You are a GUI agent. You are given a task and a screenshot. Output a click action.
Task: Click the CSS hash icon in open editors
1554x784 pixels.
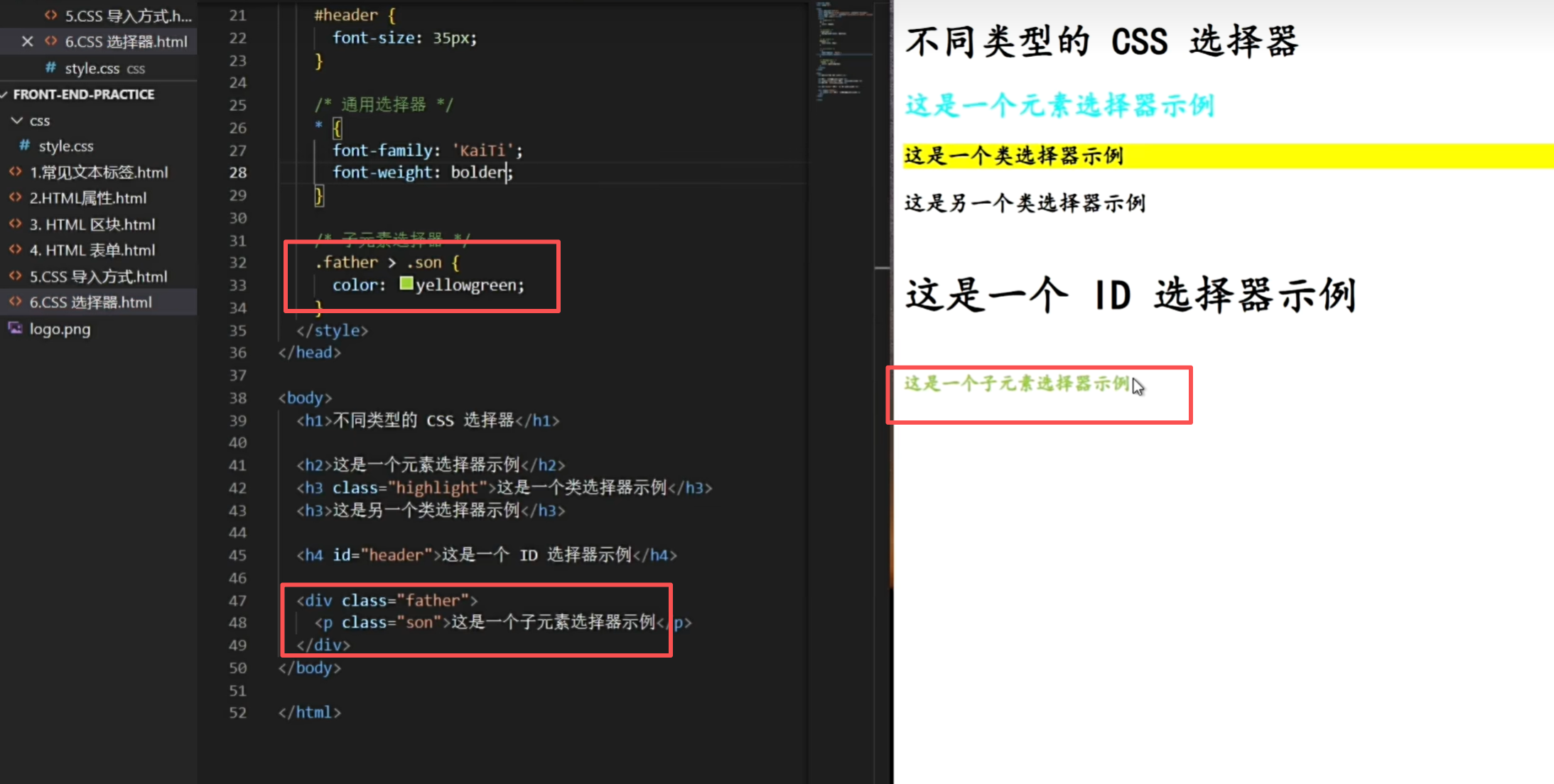(x=50, y=68)
